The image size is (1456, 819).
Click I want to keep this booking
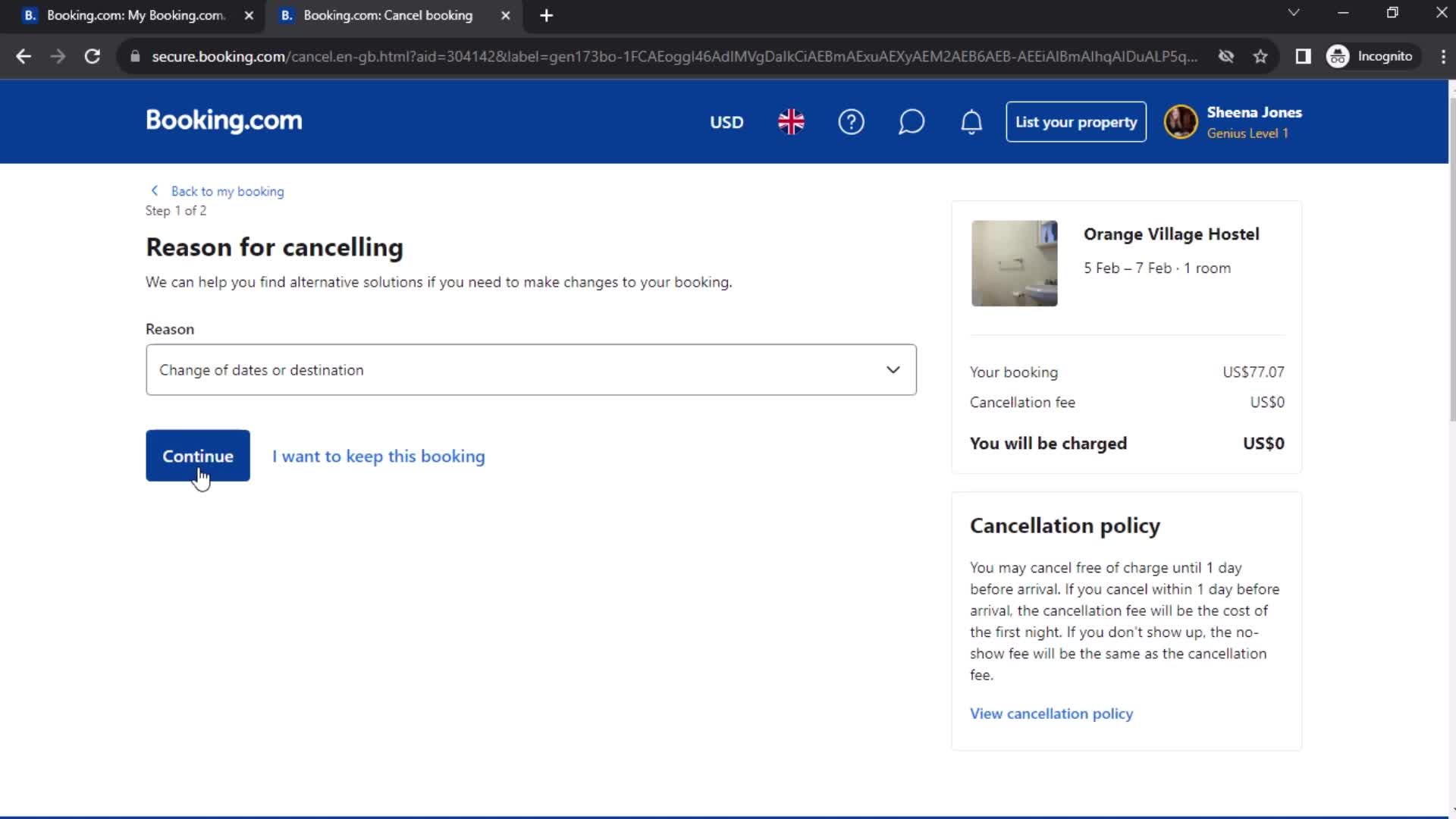(378, 456)
